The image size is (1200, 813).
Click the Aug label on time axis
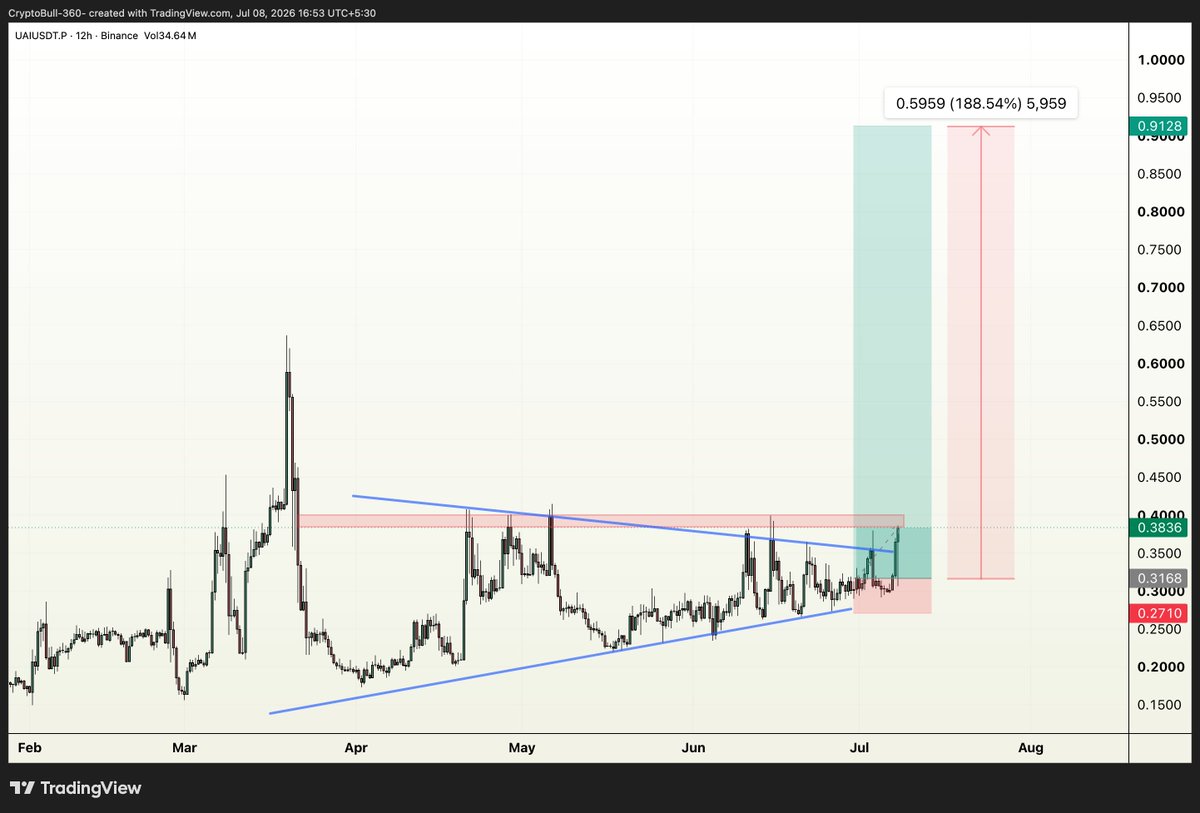pos(1031,747)
